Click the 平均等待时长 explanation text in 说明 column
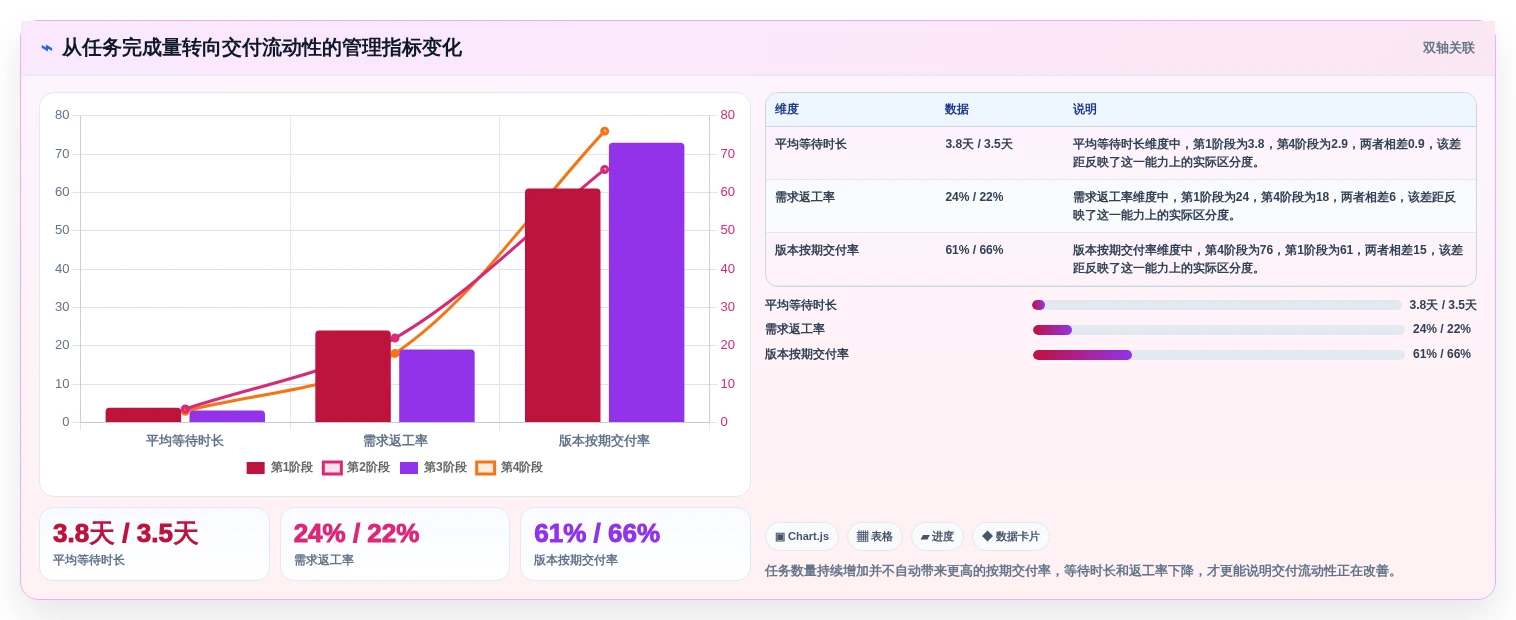This screenshot has width=1516, height=620. (x=1267, y=153)
